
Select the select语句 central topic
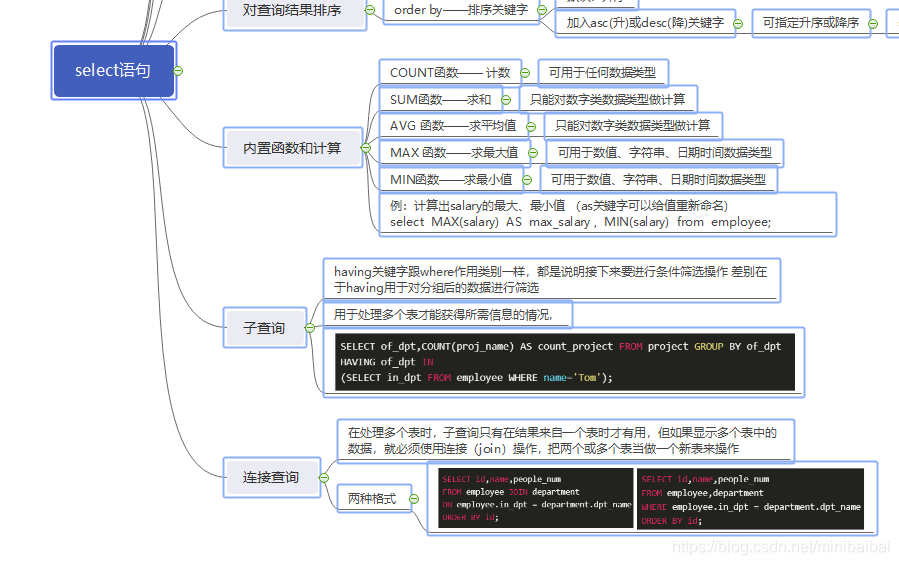[114, 71]
